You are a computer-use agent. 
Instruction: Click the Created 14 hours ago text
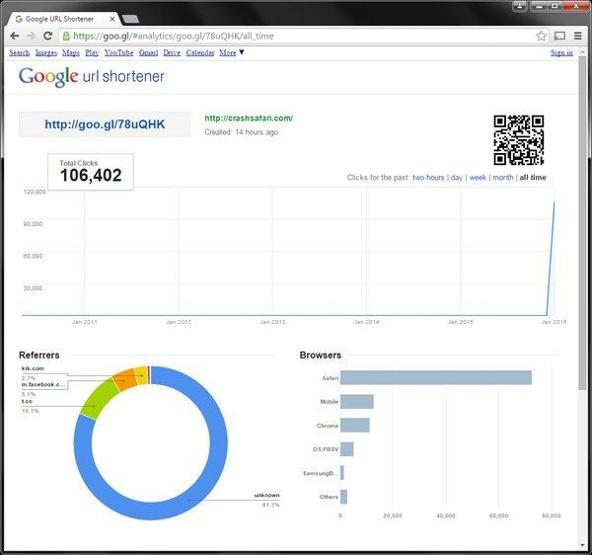pyautogui.click(x=241, y=132)
